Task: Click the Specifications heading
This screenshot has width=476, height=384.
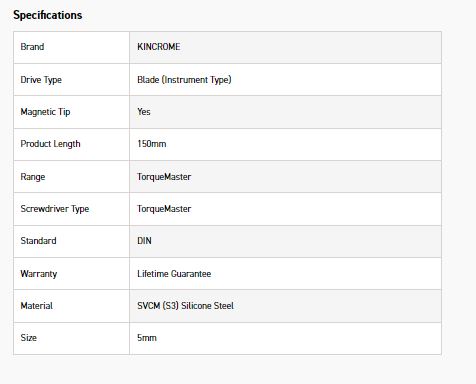Action: pos(48,15)
